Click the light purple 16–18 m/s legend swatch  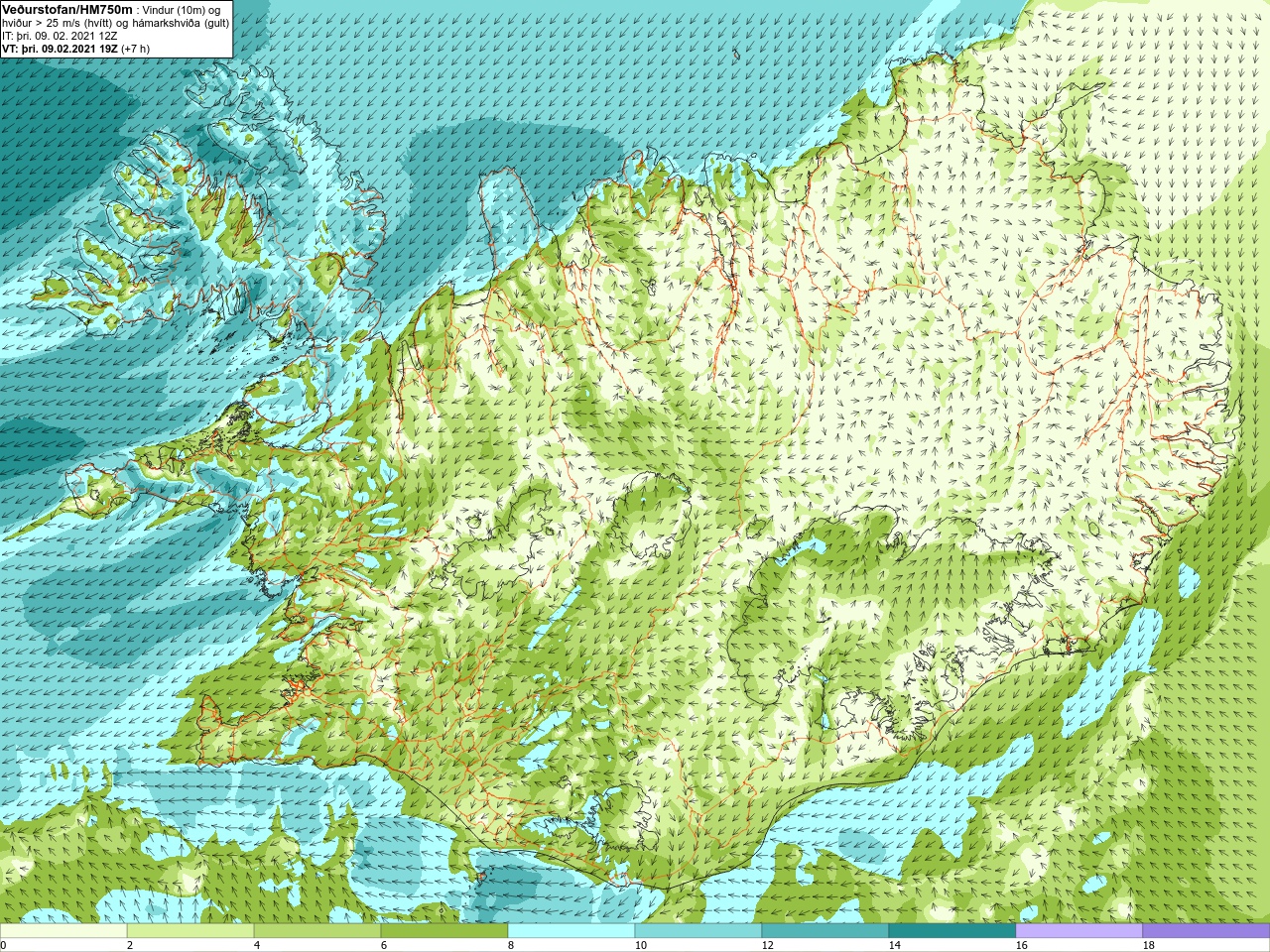1079,931
